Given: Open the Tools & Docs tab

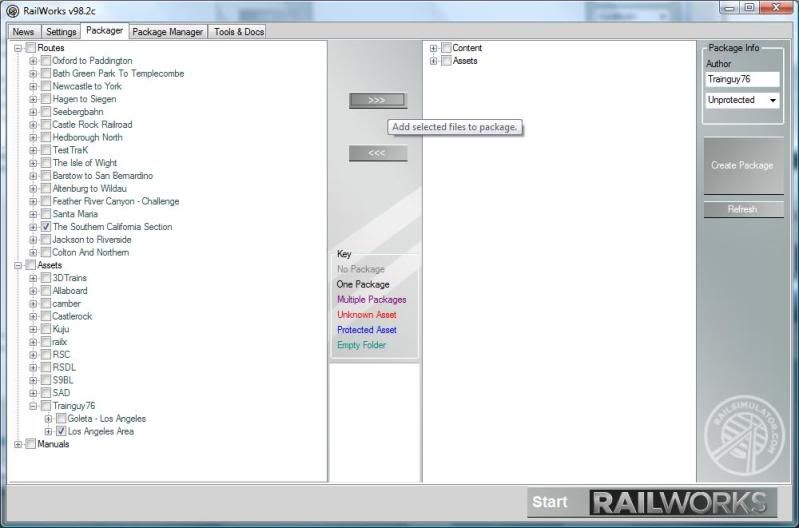Looking at the screenshot, I should point(239,32).
